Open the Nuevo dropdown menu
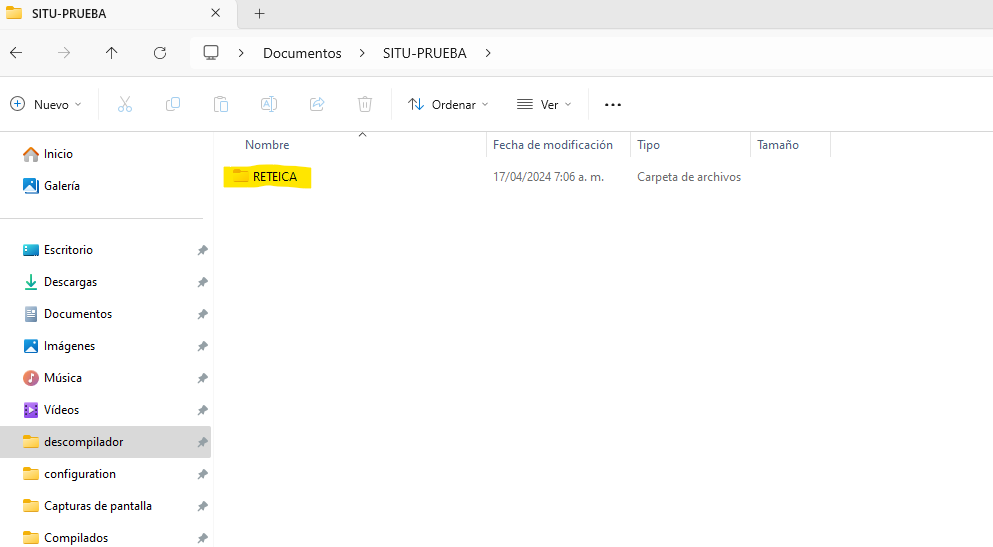The height and width of the screenshot is (547, 993). 46,104
